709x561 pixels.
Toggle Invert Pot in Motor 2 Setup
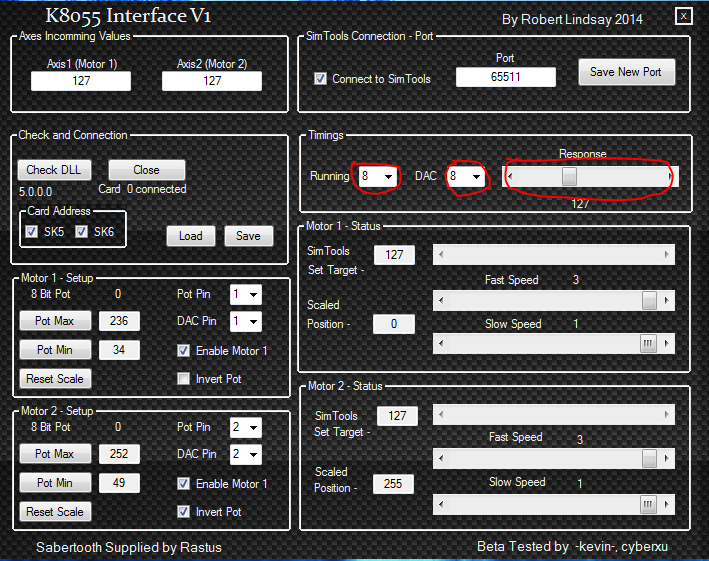[184, 512]
